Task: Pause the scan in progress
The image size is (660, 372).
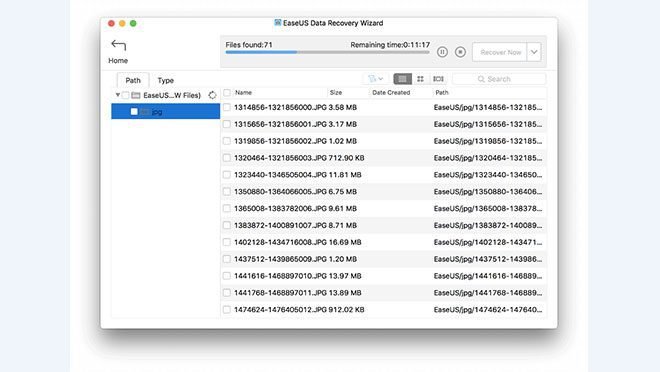Action: point(442,52)
